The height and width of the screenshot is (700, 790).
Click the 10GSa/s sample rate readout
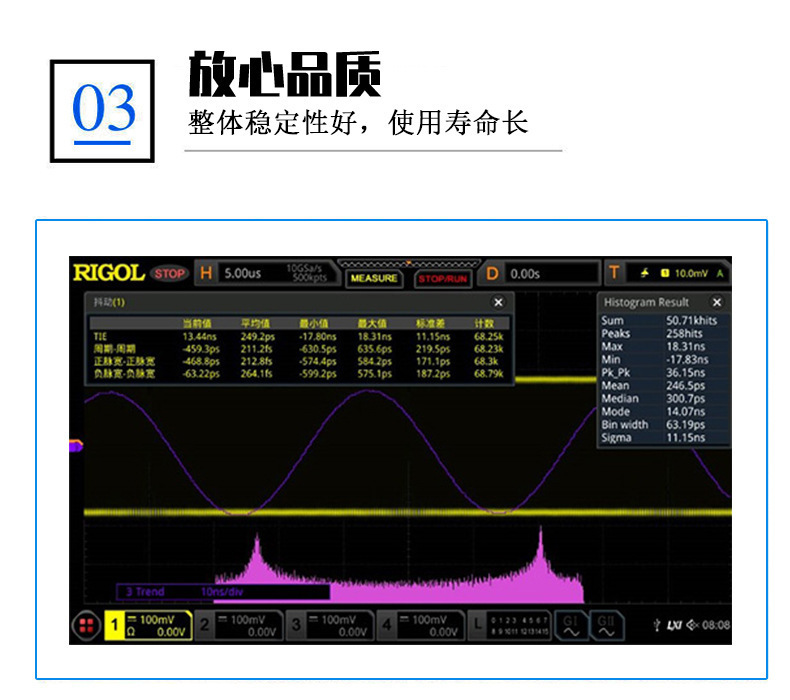304,268
